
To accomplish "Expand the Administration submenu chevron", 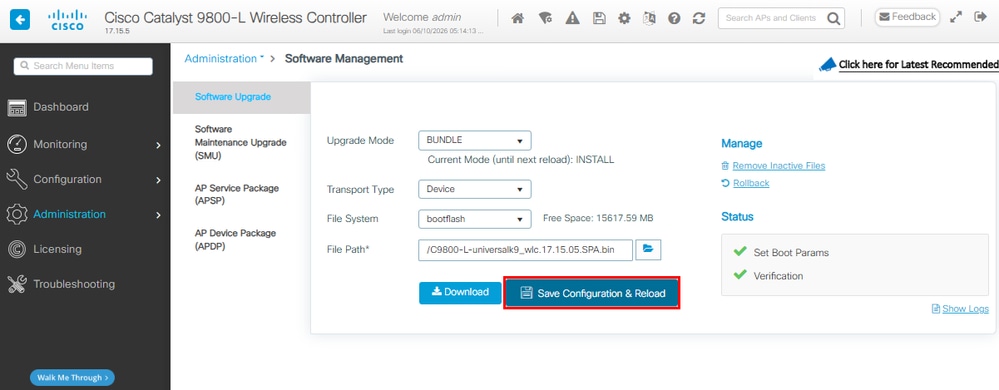I will pos(158,215).
